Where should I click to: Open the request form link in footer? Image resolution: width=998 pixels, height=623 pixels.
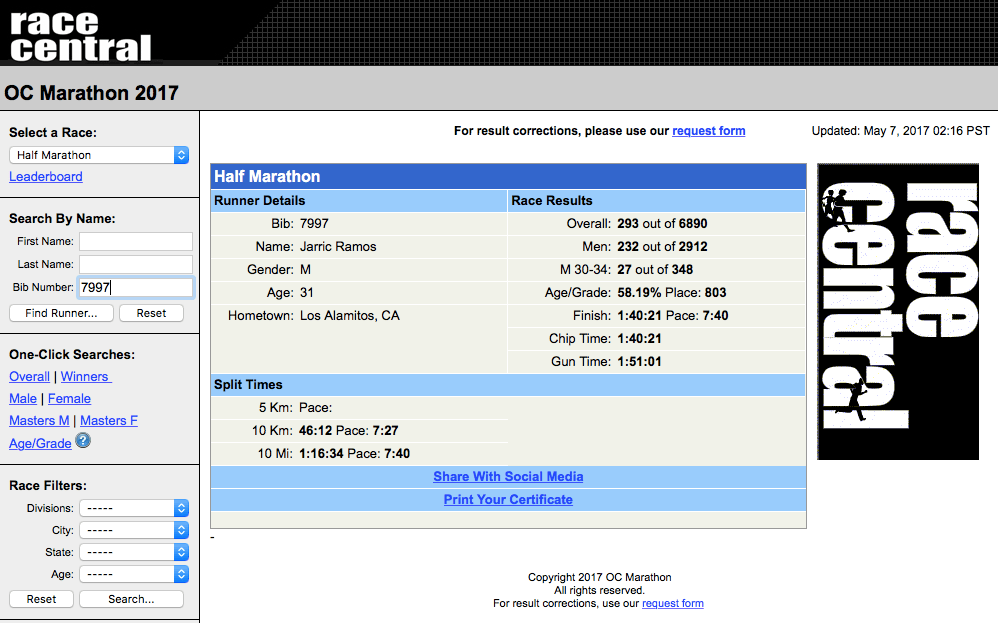tap(673, 603)
